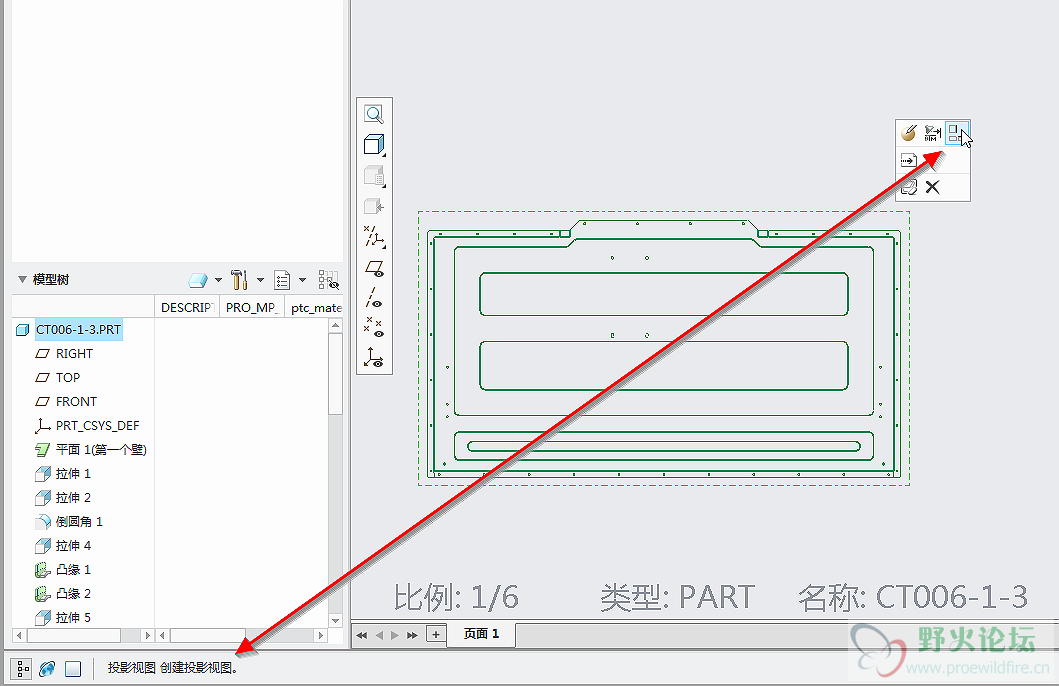Image resolution: width=1059 pixels, height=686 pixels.
Task: Toggle coordinate system display visibility
Action: point(374,357)
